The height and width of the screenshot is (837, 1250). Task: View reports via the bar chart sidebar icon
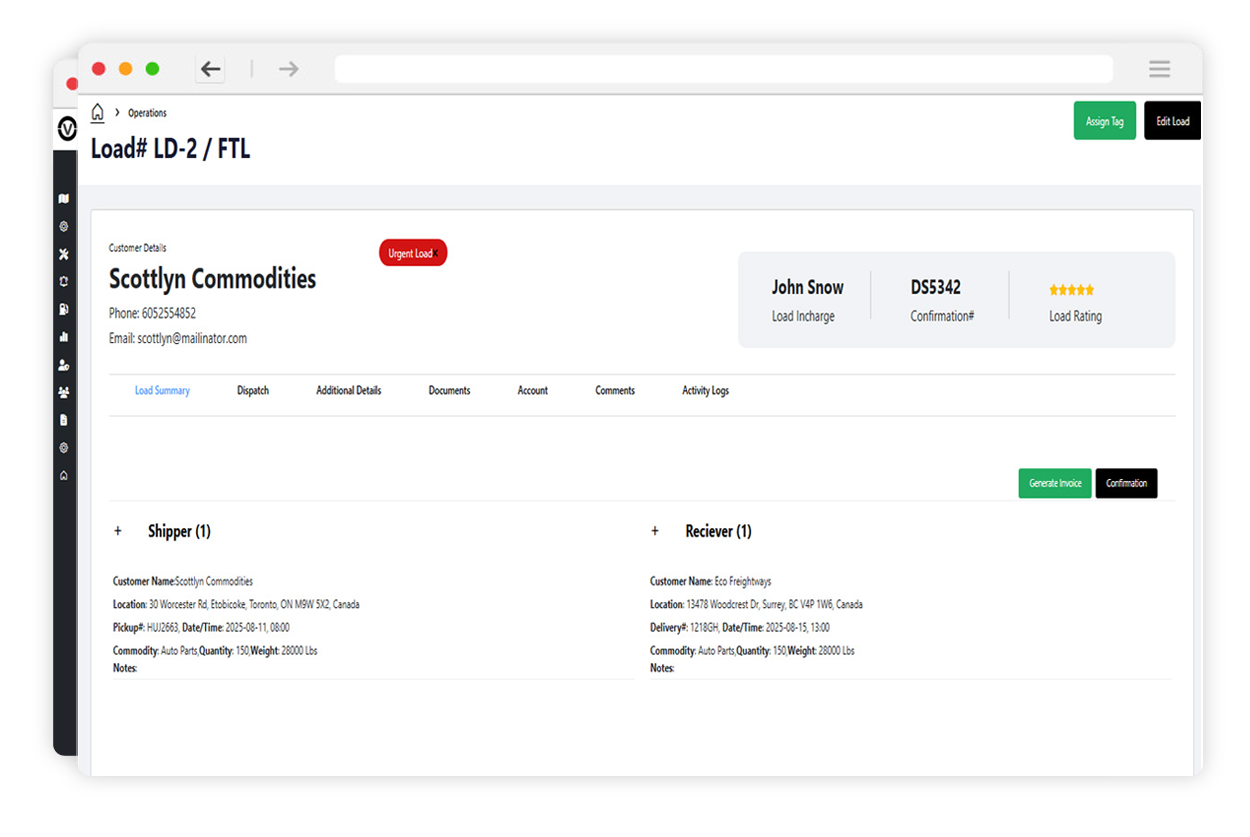(x=64, y=337)
